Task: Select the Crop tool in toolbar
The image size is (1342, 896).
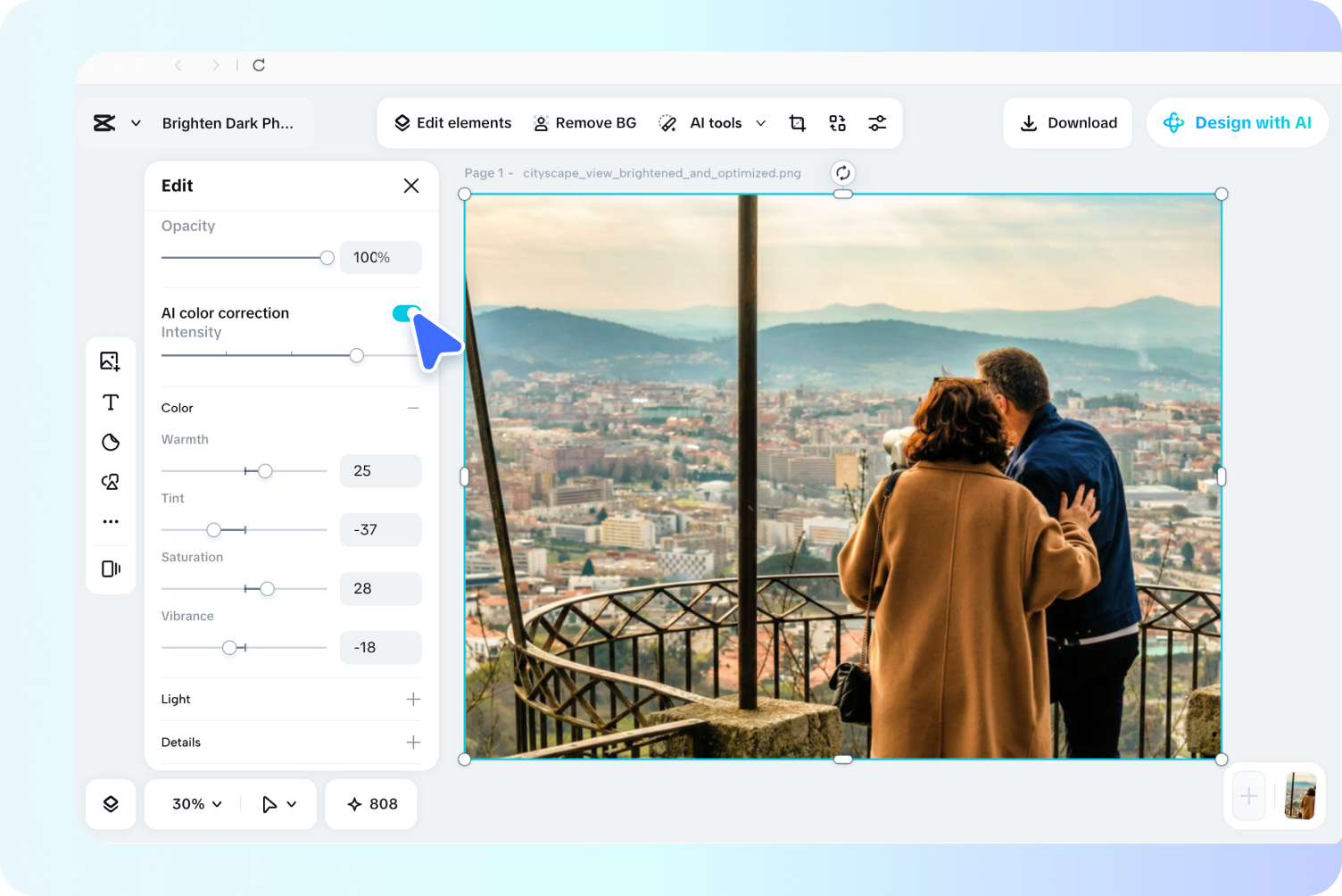Action: pos(797,122)
